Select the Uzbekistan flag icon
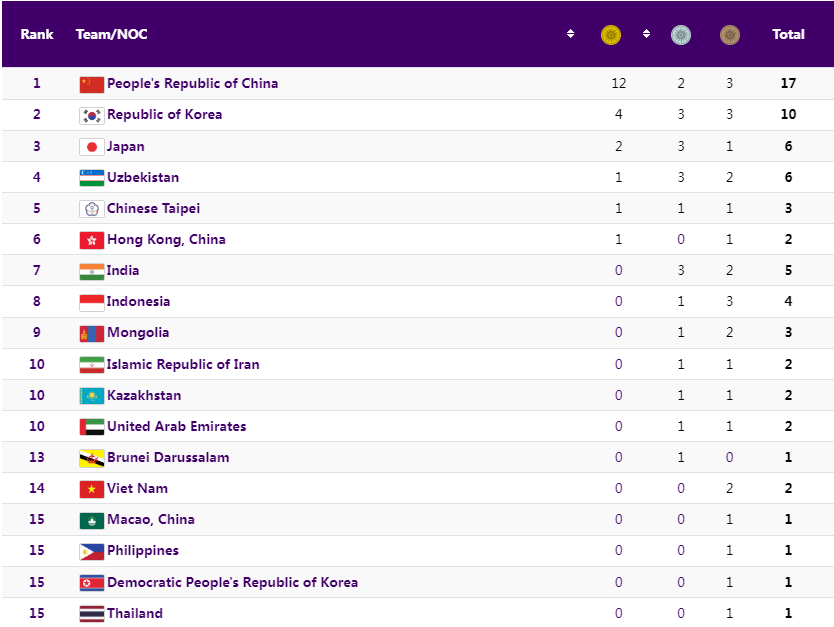Viewport: 834px width, 627px height. 91,178
